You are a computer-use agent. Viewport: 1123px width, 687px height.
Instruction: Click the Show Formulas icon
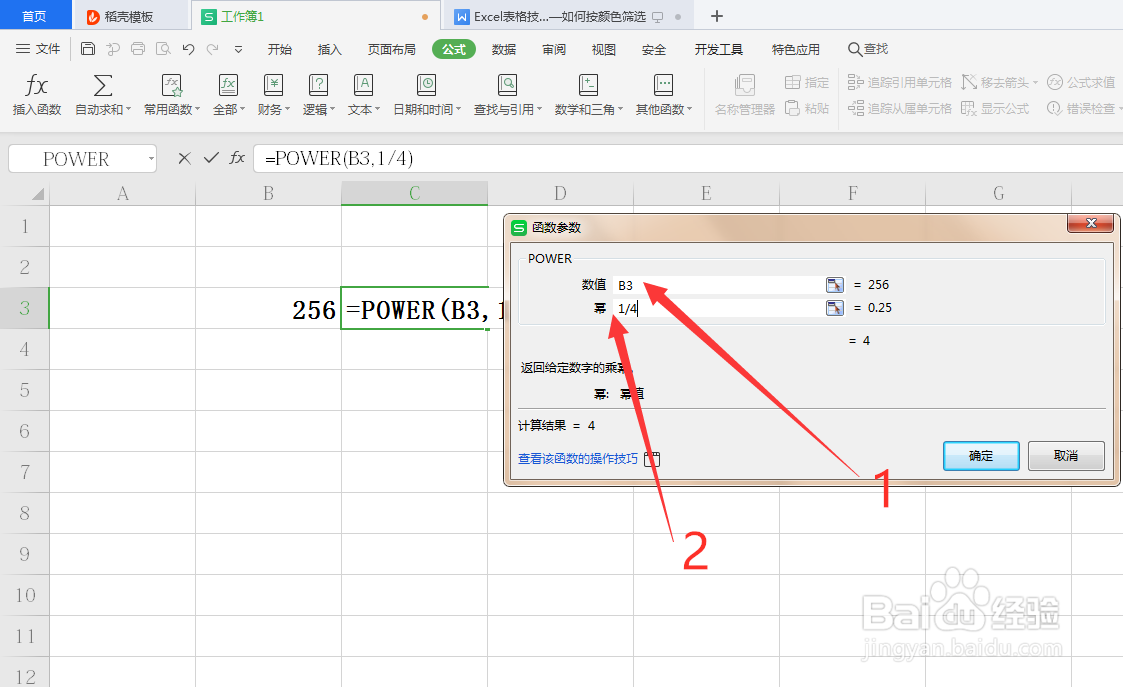tap(968, 108)
